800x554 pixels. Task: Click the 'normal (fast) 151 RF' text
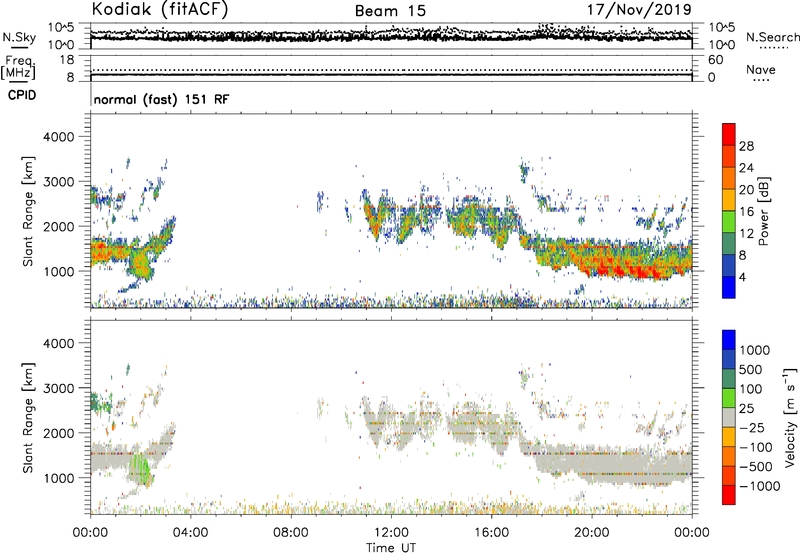pos(161,99)
